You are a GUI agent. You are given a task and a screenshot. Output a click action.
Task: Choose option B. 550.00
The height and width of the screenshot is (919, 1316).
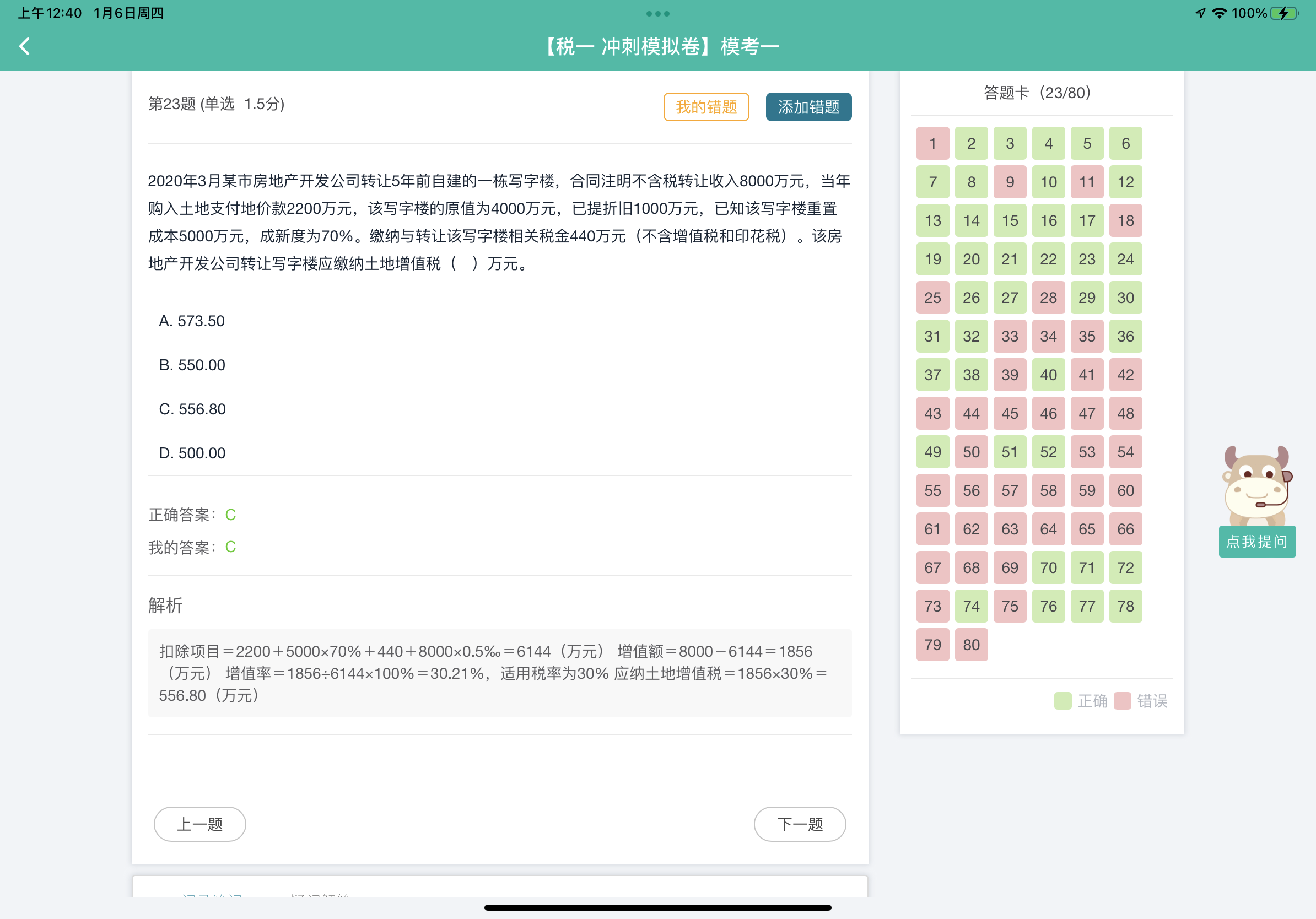pyautogui.click(x=192, y=365)
